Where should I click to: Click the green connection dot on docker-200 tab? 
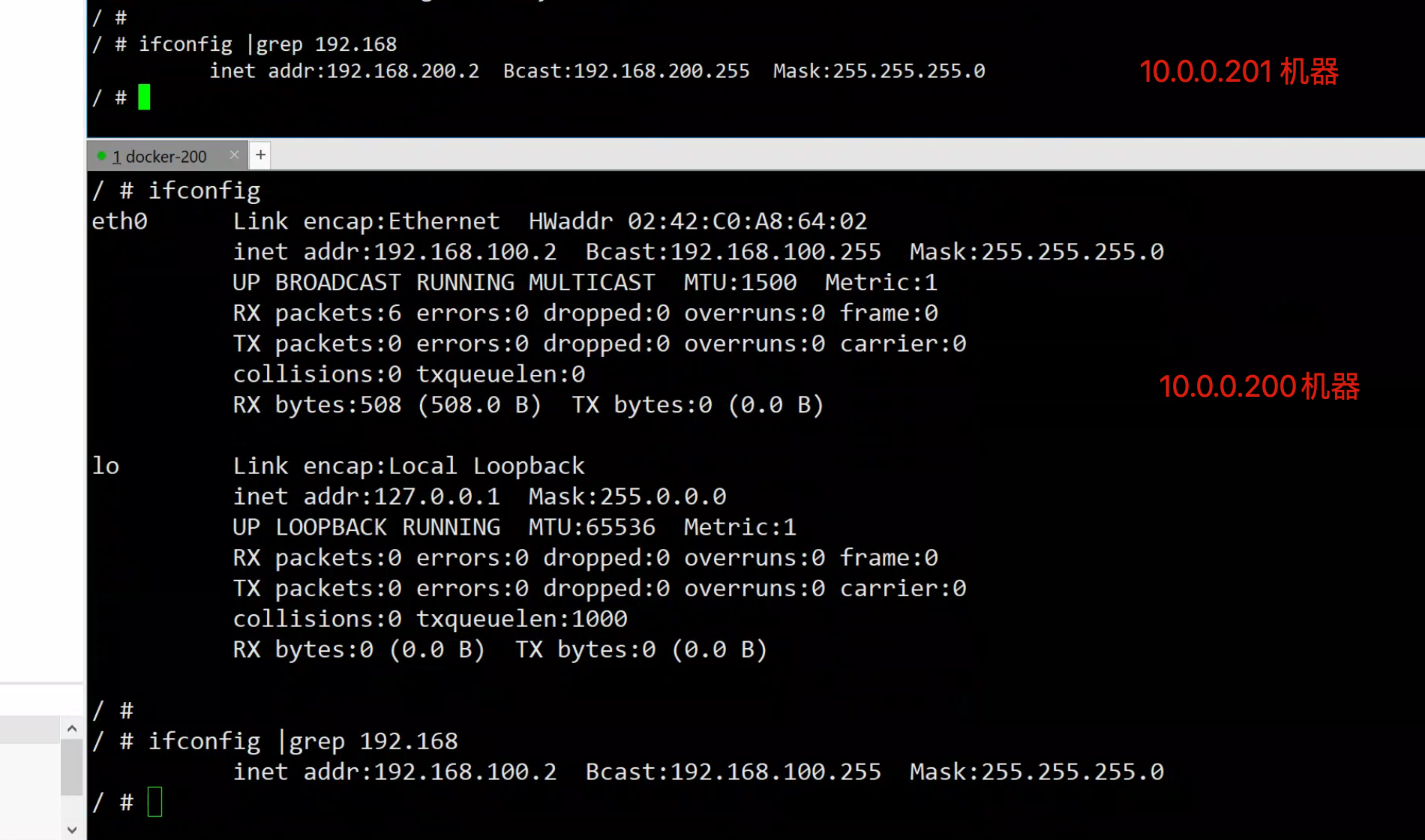(101, 156)
